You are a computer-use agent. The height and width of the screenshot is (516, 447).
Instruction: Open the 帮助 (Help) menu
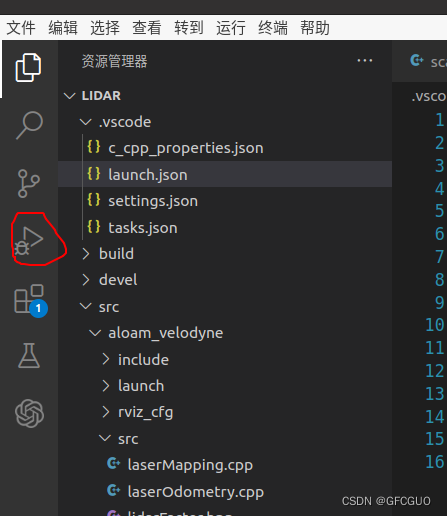click(315, 28)
